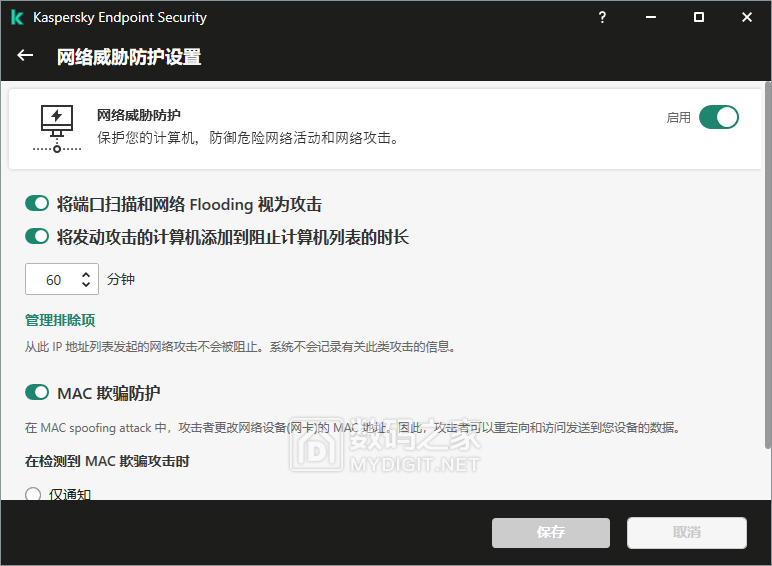Screen dimensions: 772x566
Task: Click the 取消 button
Action: click(x=687, y=533)
